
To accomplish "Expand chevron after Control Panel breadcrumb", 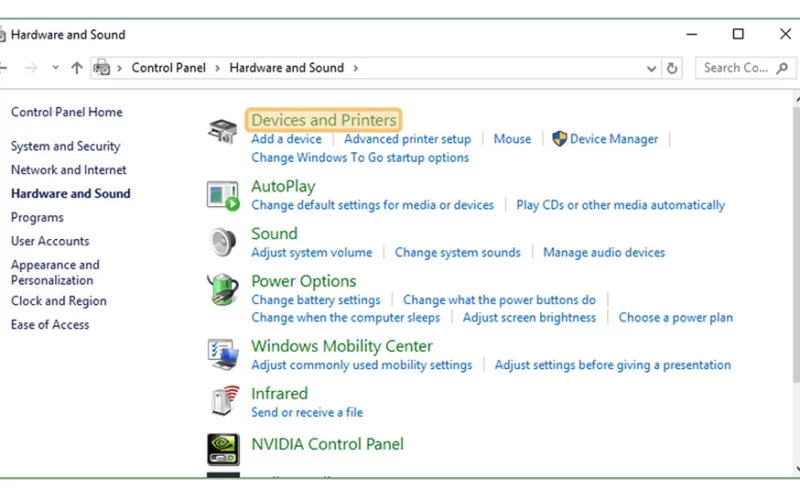I will tap(217, 68).
